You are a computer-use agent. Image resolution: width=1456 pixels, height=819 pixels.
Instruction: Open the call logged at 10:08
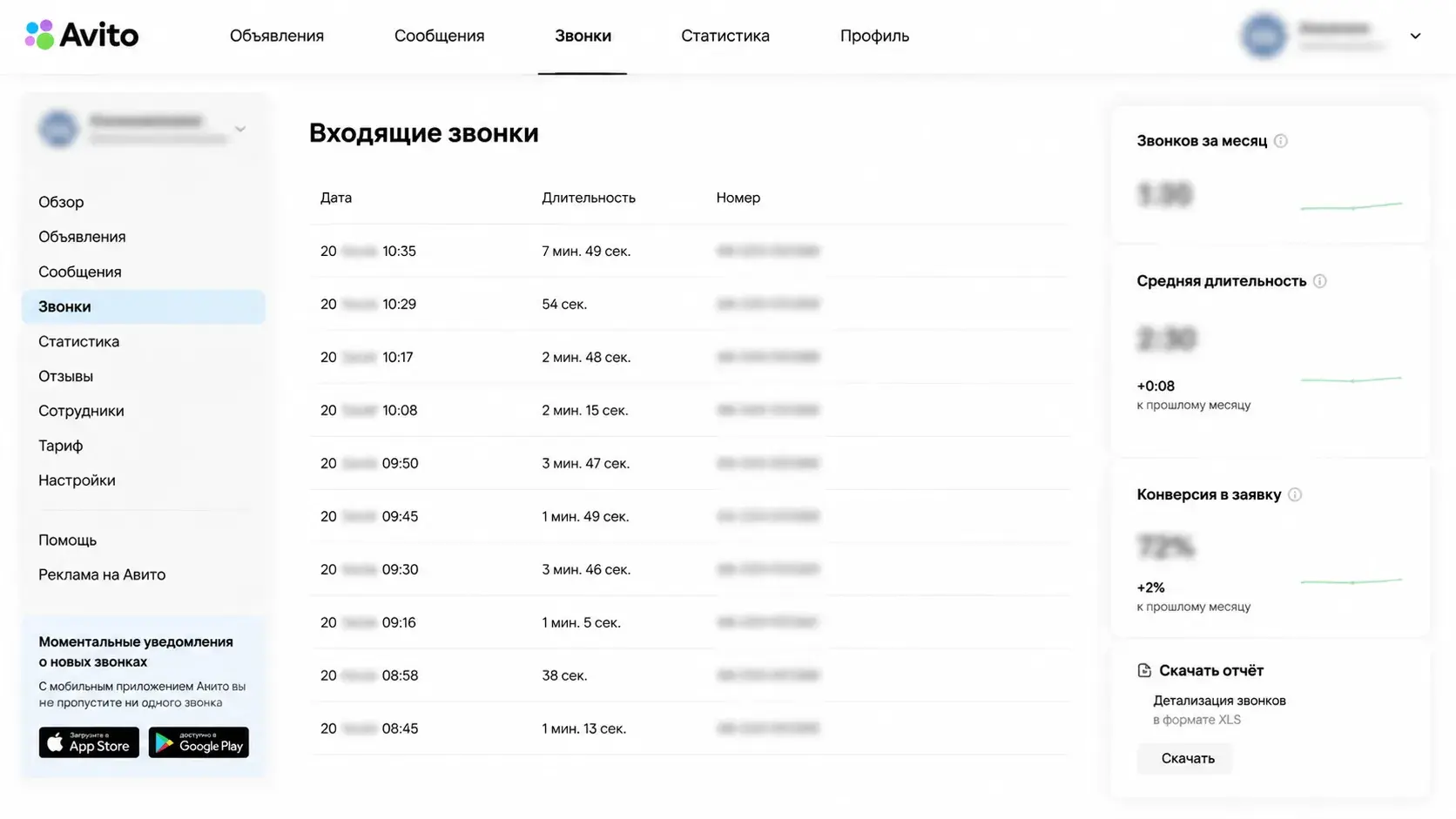tap(689, 410)
